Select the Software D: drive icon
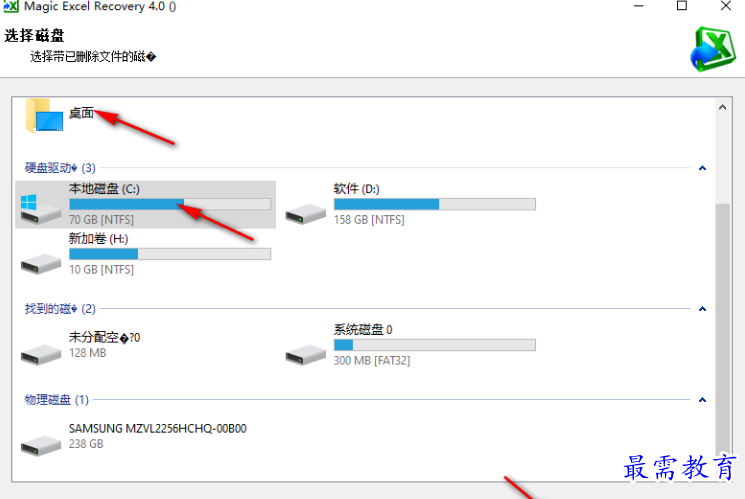The image size is (745, 499). coord(306,213)
